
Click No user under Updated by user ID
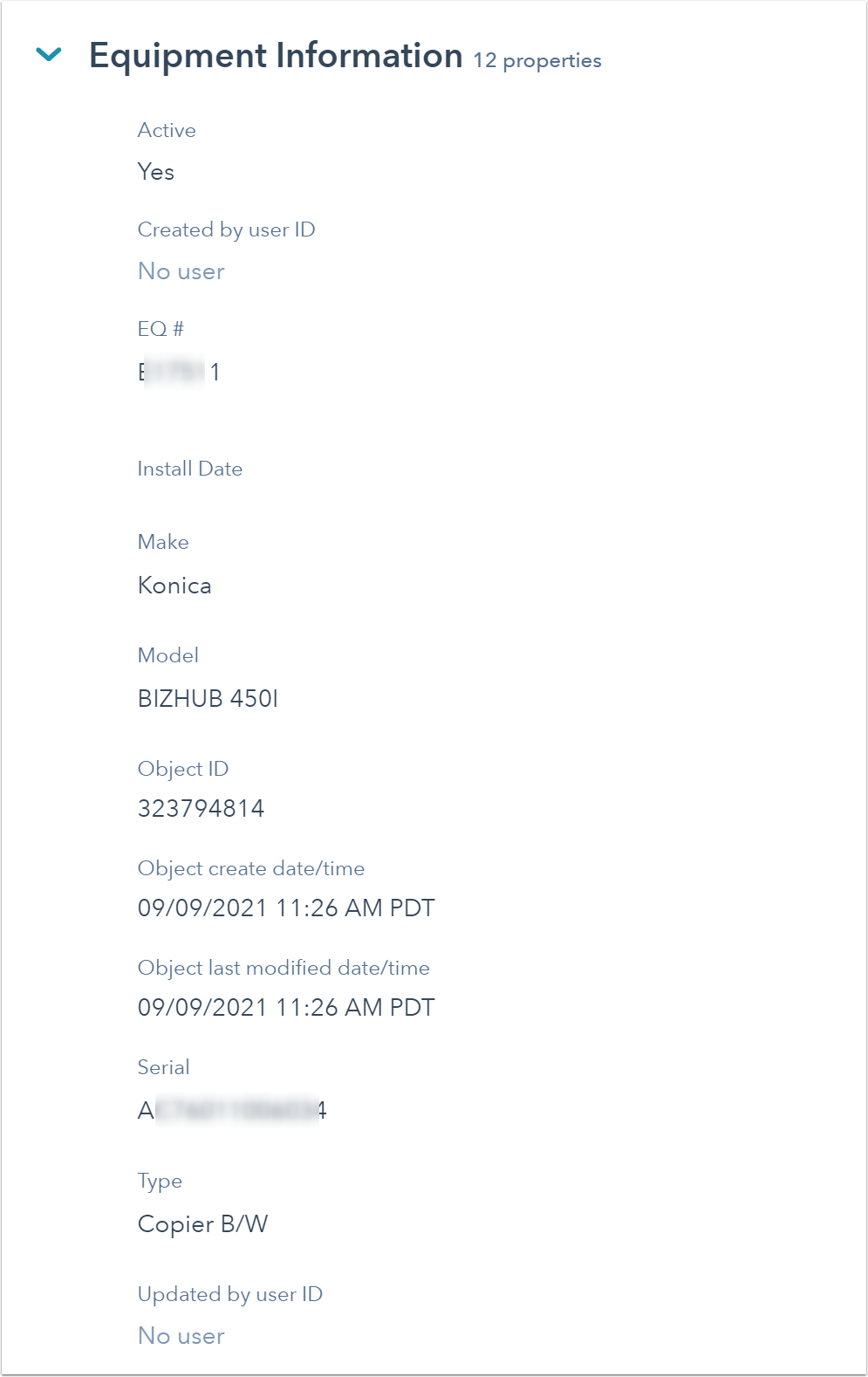coord(181,1336)
